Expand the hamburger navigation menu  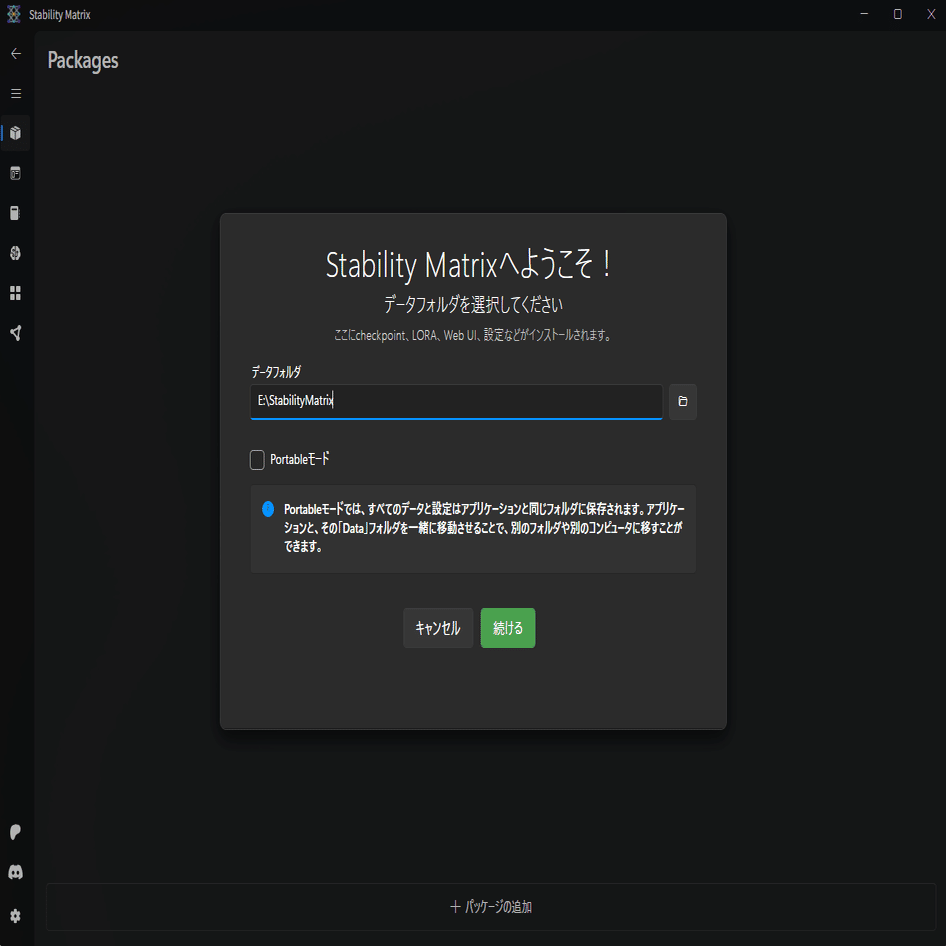[16, 94]
